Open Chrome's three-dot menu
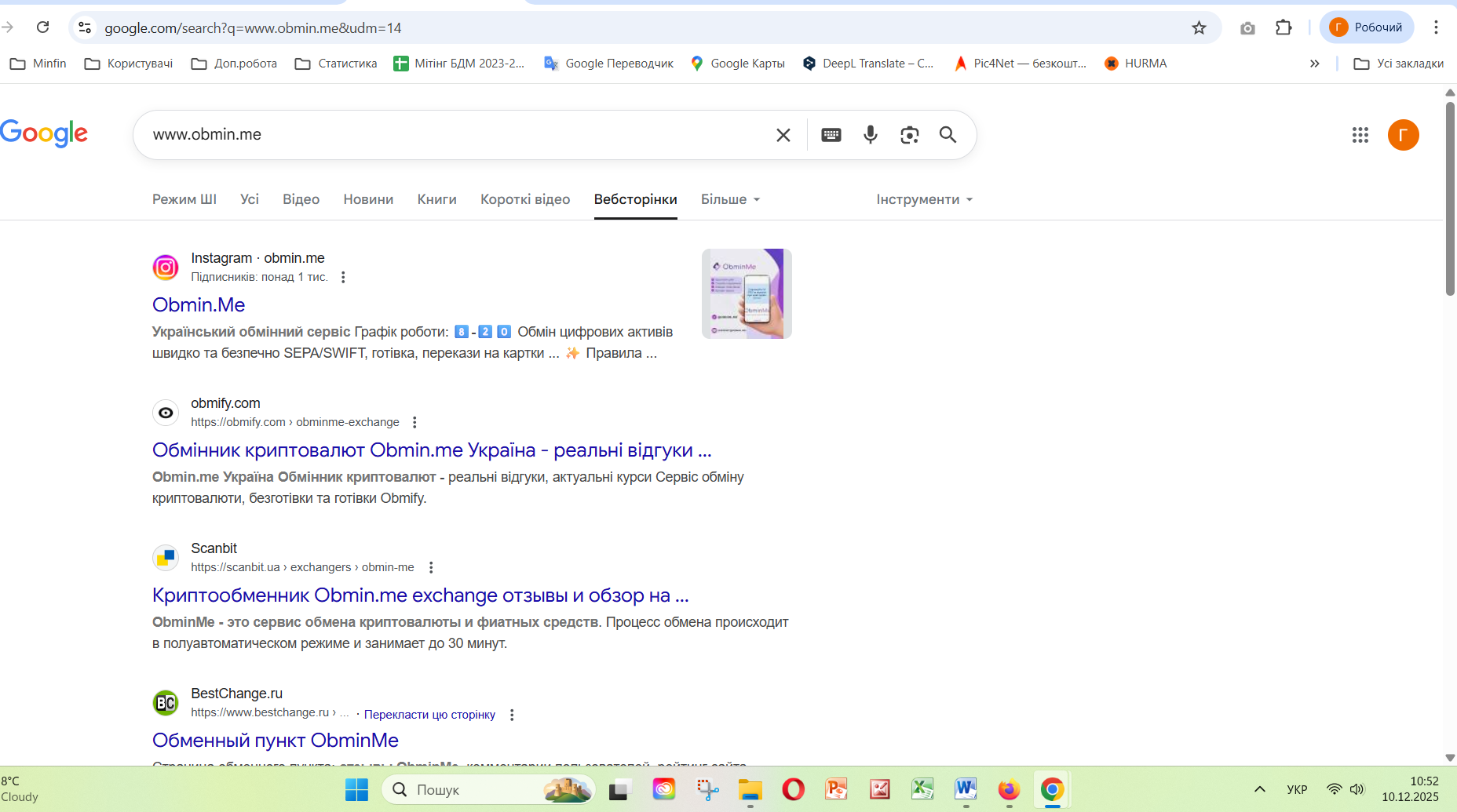Viewport: 1457px width, 812px height. pyautogui.click(x=1436, y=27)
